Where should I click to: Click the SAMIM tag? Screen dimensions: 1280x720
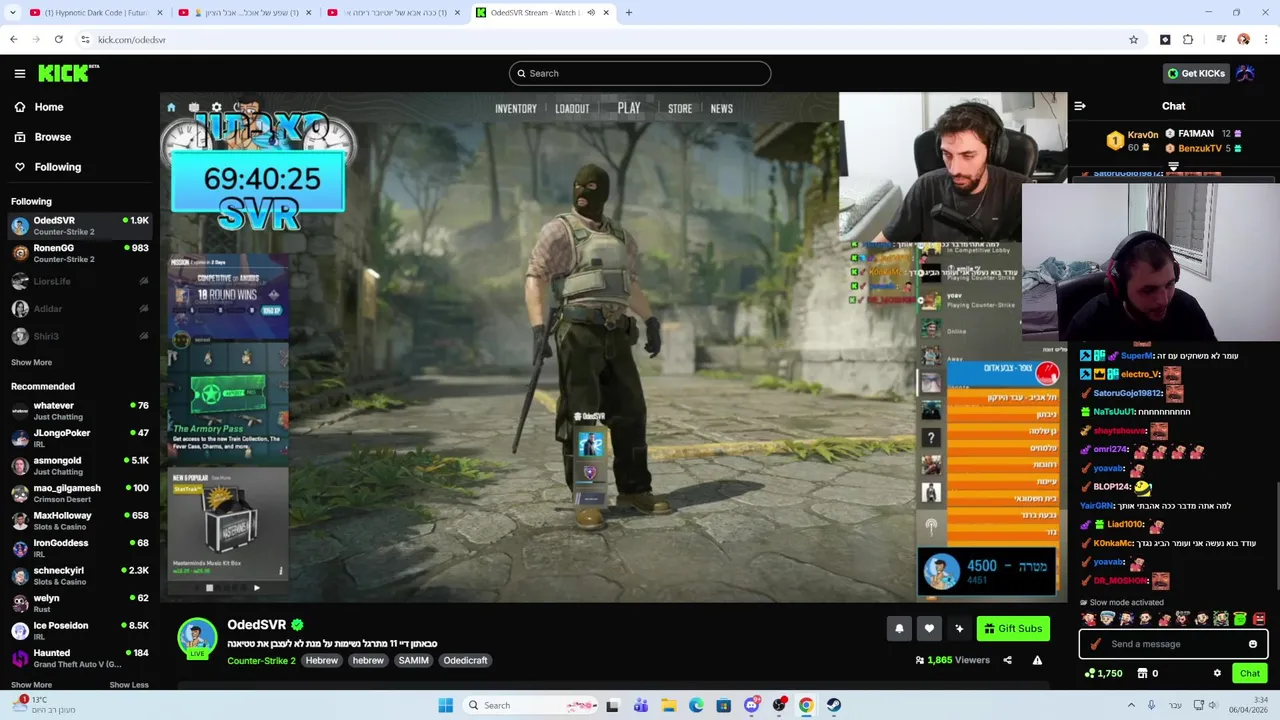[x=413, y=660]
